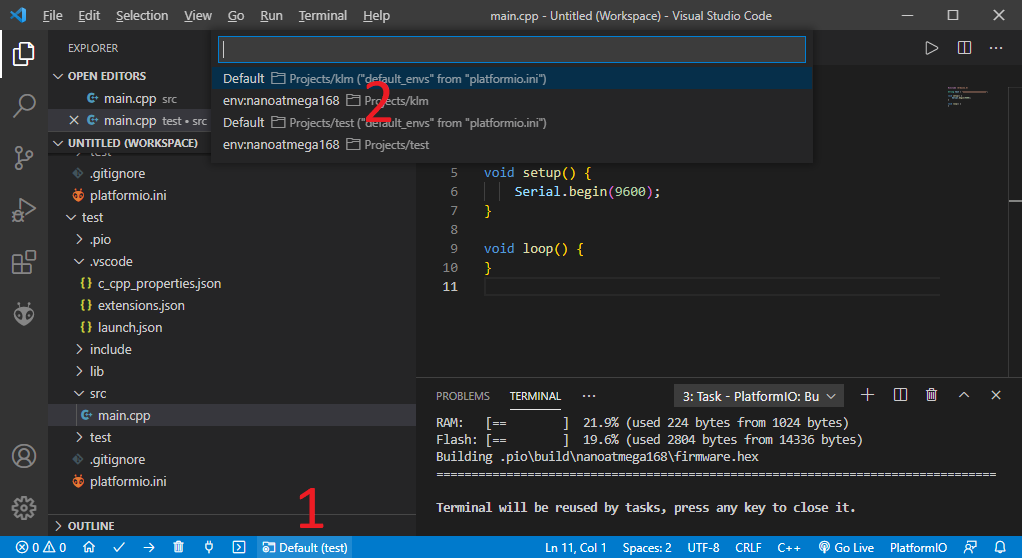Viewport: 1022px width, 558px height.
Task: Maximize the terminal panel size
Action: point(964,395)
